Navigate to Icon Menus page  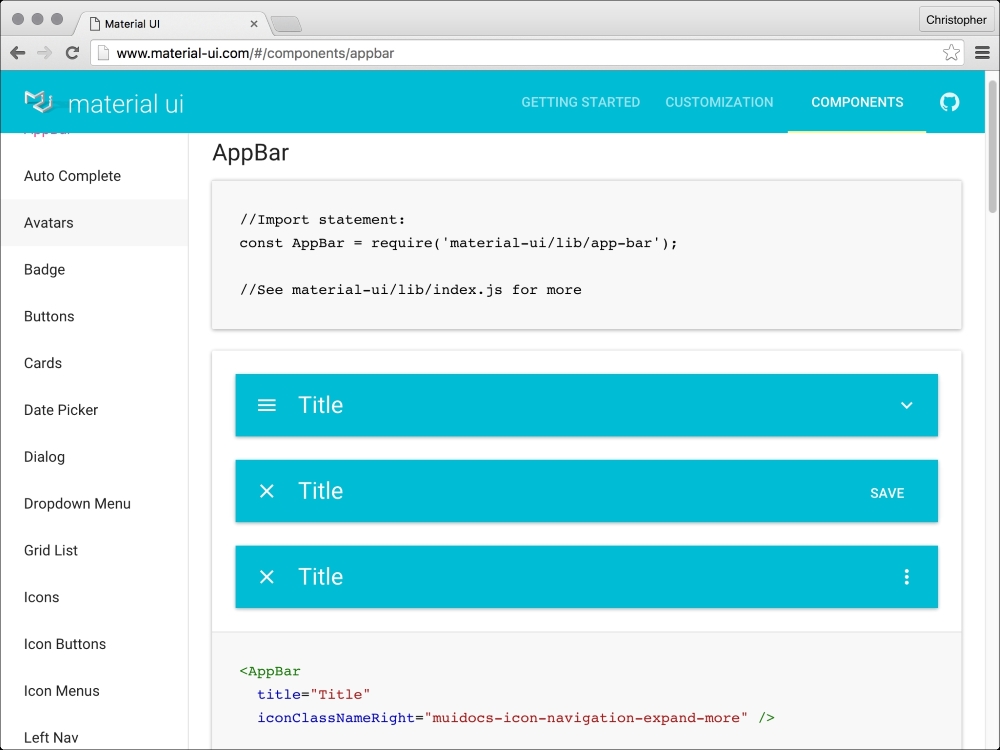click(x=94, y=691)
